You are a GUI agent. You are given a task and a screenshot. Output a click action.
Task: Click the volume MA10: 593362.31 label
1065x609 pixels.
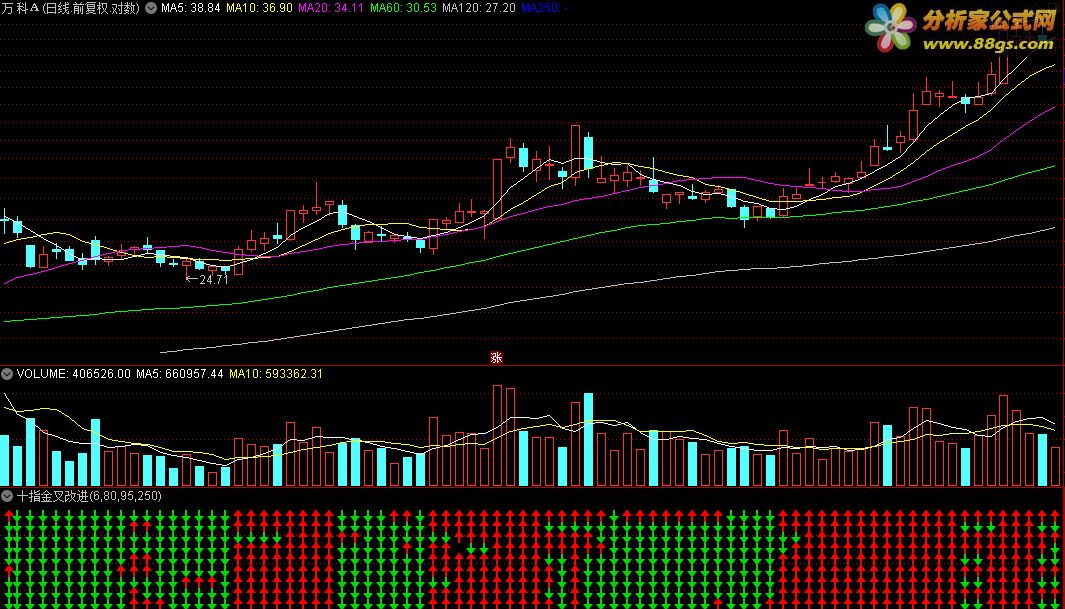point(275,374)
